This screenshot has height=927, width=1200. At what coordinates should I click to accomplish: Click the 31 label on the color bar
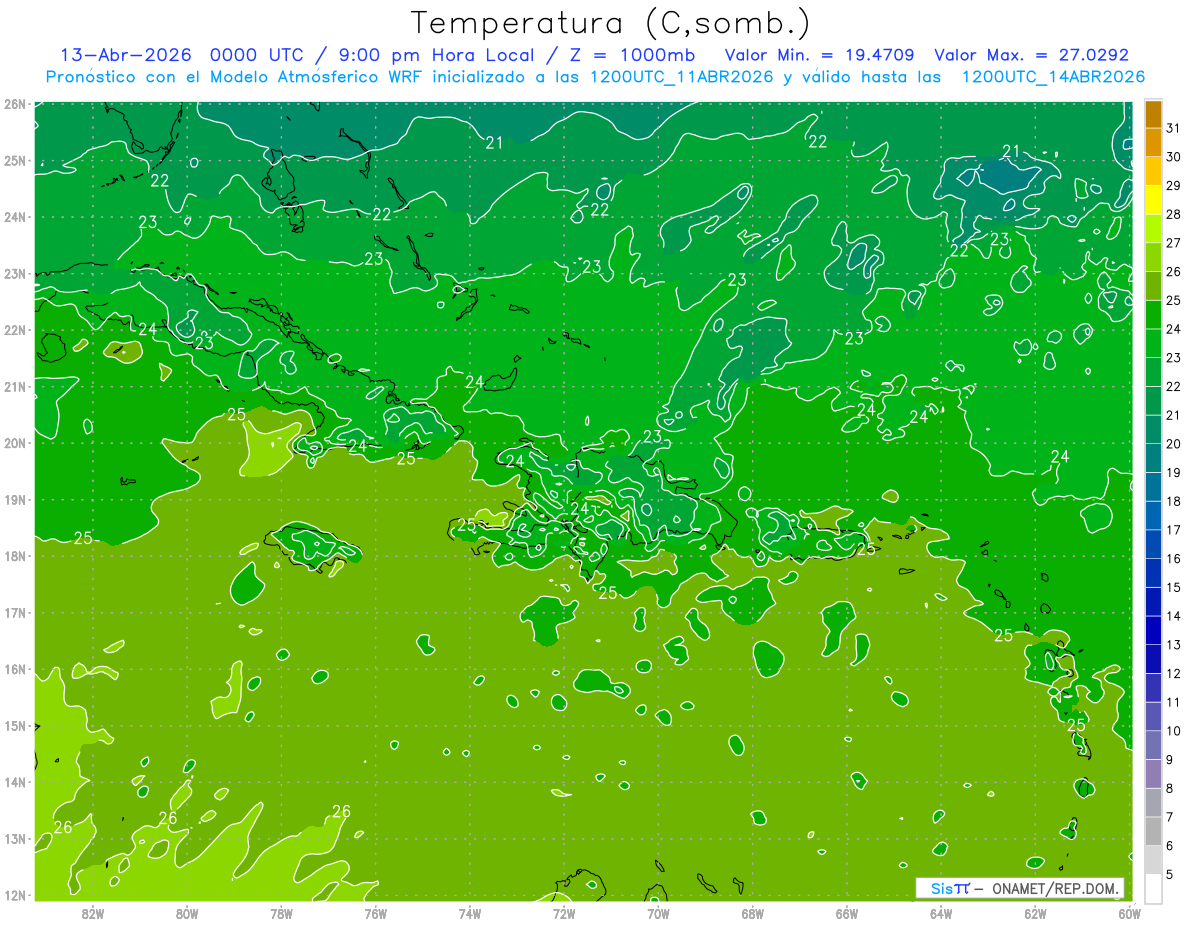coord(1174,127)
